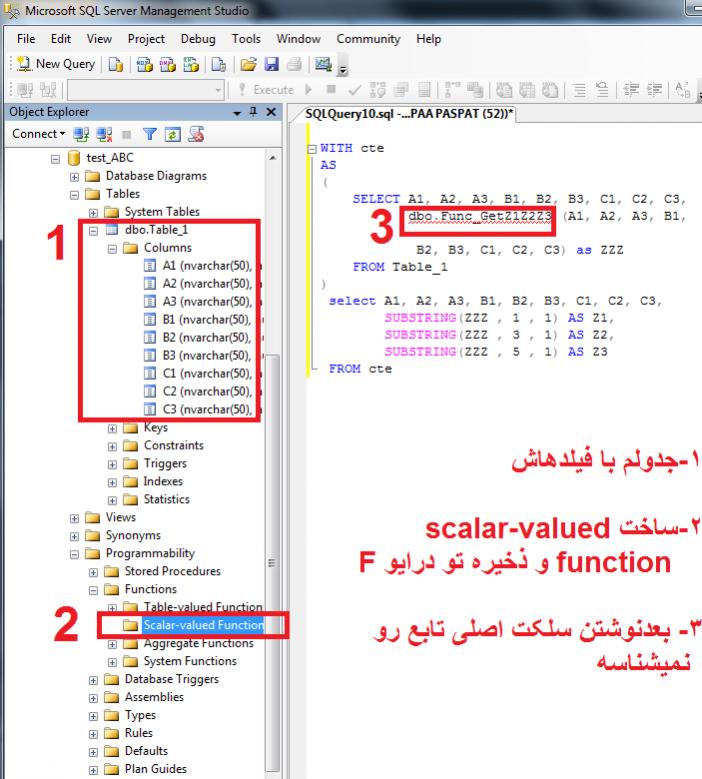Collapse the Columns folder

coord(112,248)
